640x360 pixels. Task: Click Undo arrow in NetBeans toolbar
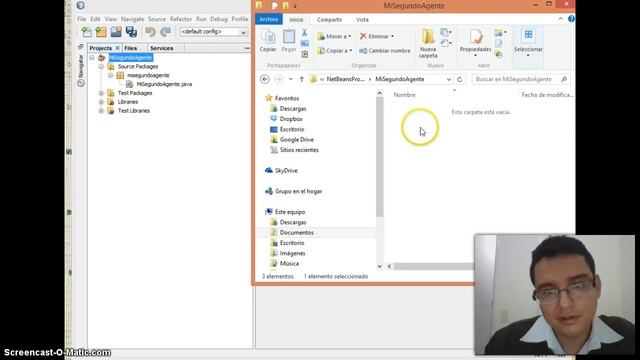[150, 32]
